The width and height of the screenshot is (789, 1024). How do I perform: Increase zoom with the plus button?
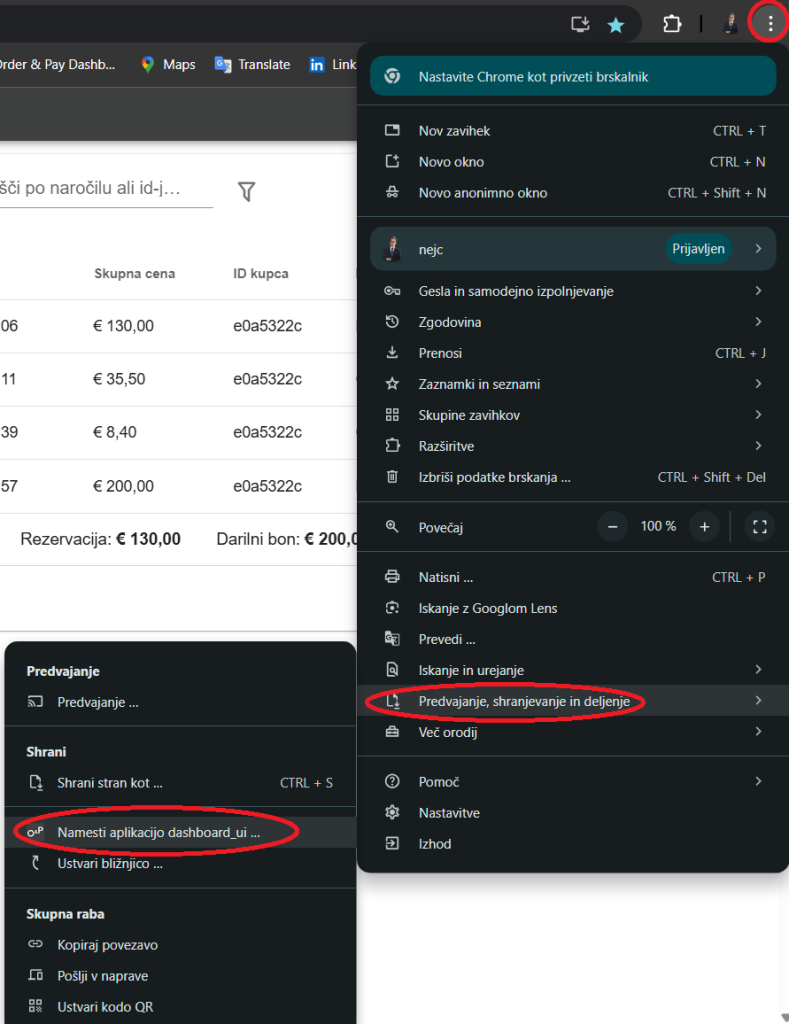pyautogui.click(x=704, y=526)
